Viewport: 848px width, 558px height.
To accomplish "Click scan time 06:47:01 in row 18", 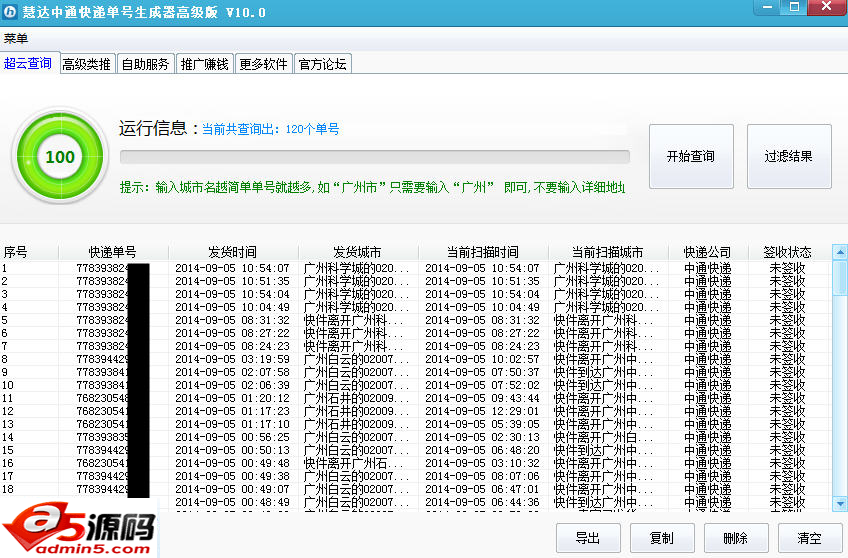I will (x=482, y=489).
